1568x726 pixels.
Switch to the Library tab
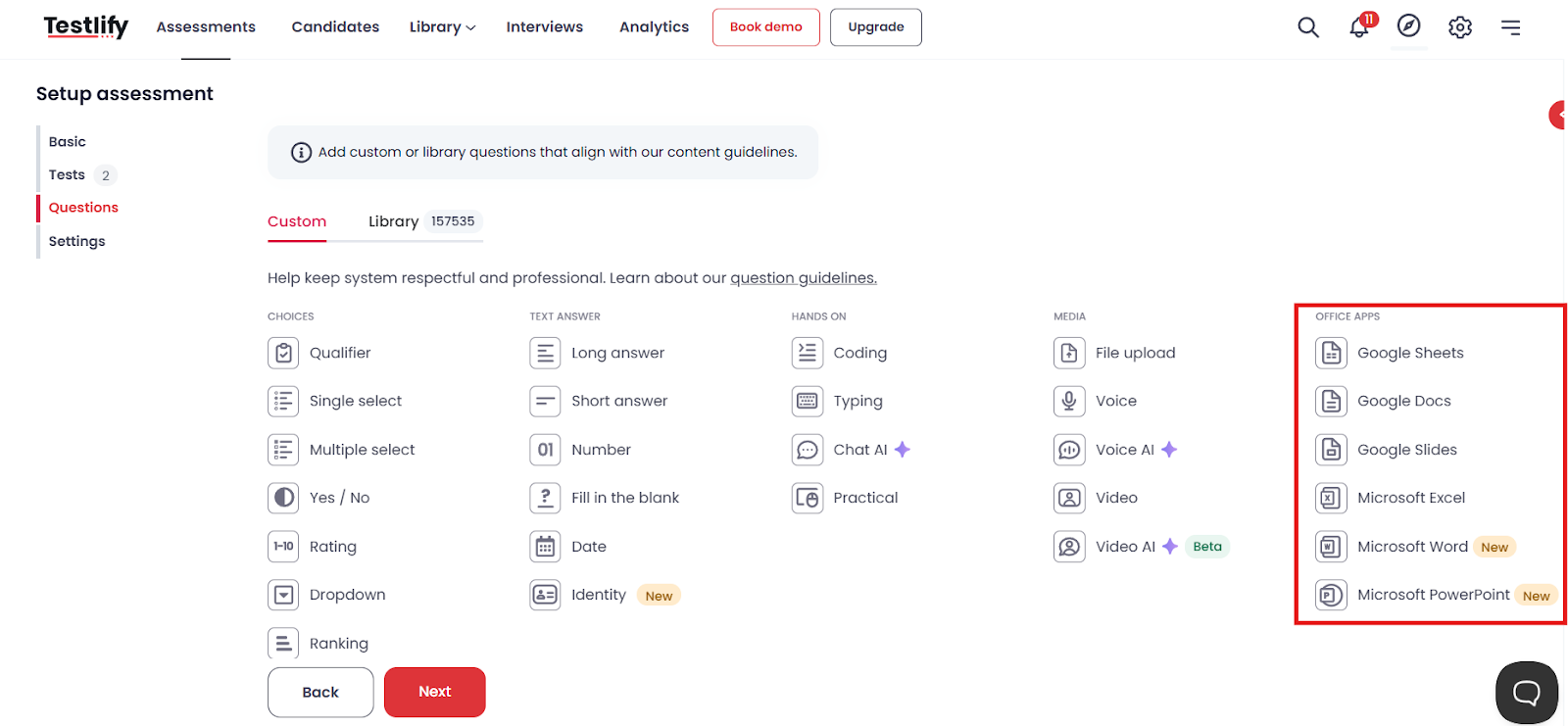[x=422, y=221]
